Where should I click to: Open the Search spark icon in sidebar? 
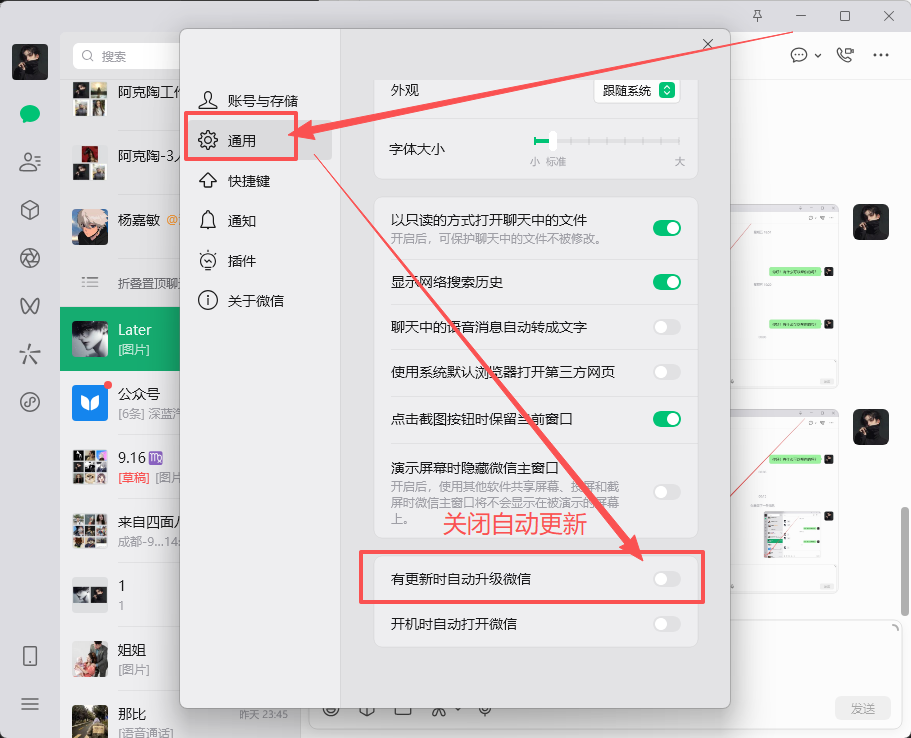click(30, 353)
